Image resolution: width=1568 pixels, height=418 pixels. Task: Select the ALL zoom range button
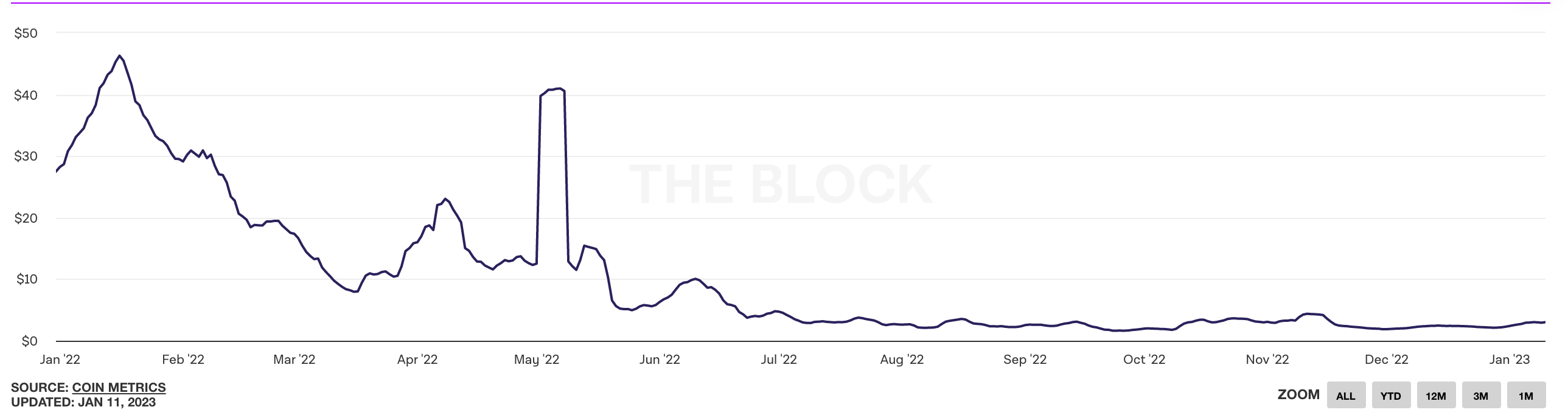tap(1346, 395)
